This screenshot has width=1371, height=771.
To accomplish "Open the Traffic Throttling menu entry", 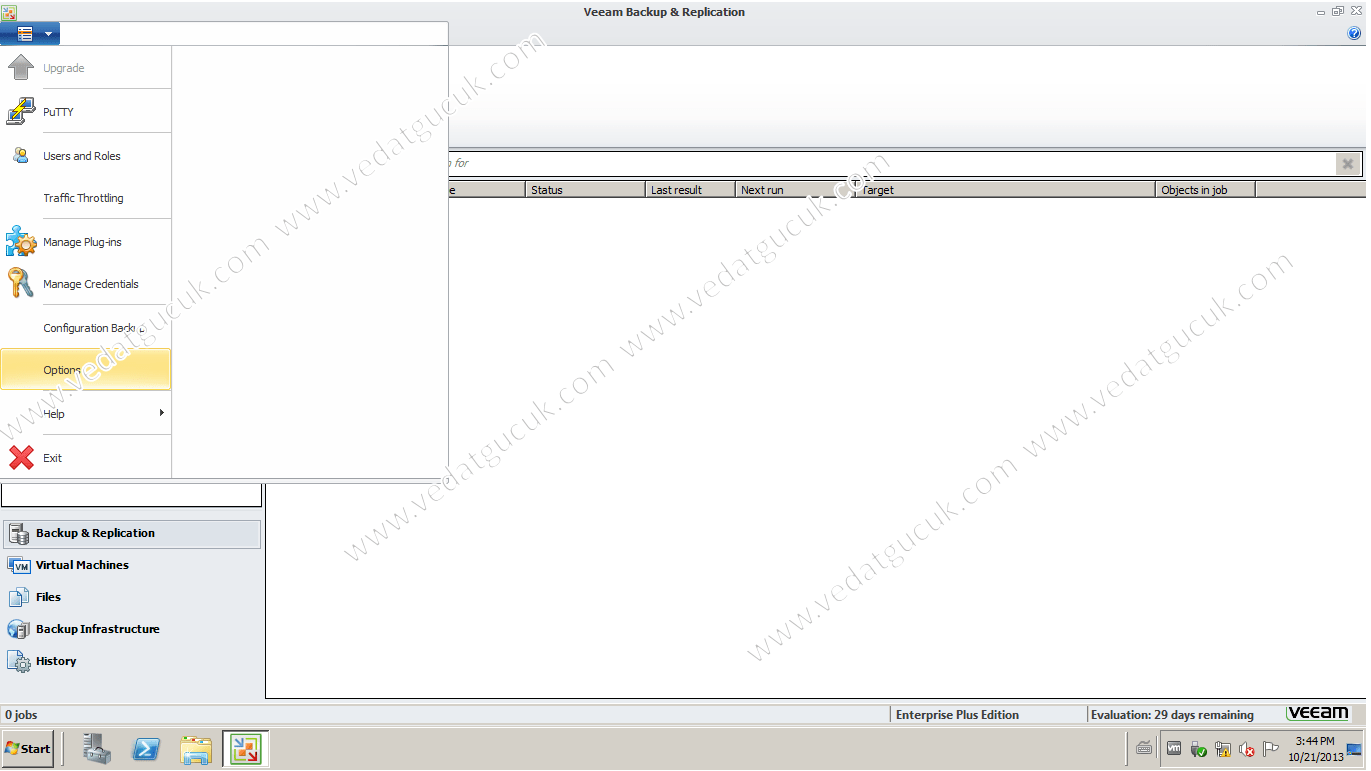I will click(86, 198).
